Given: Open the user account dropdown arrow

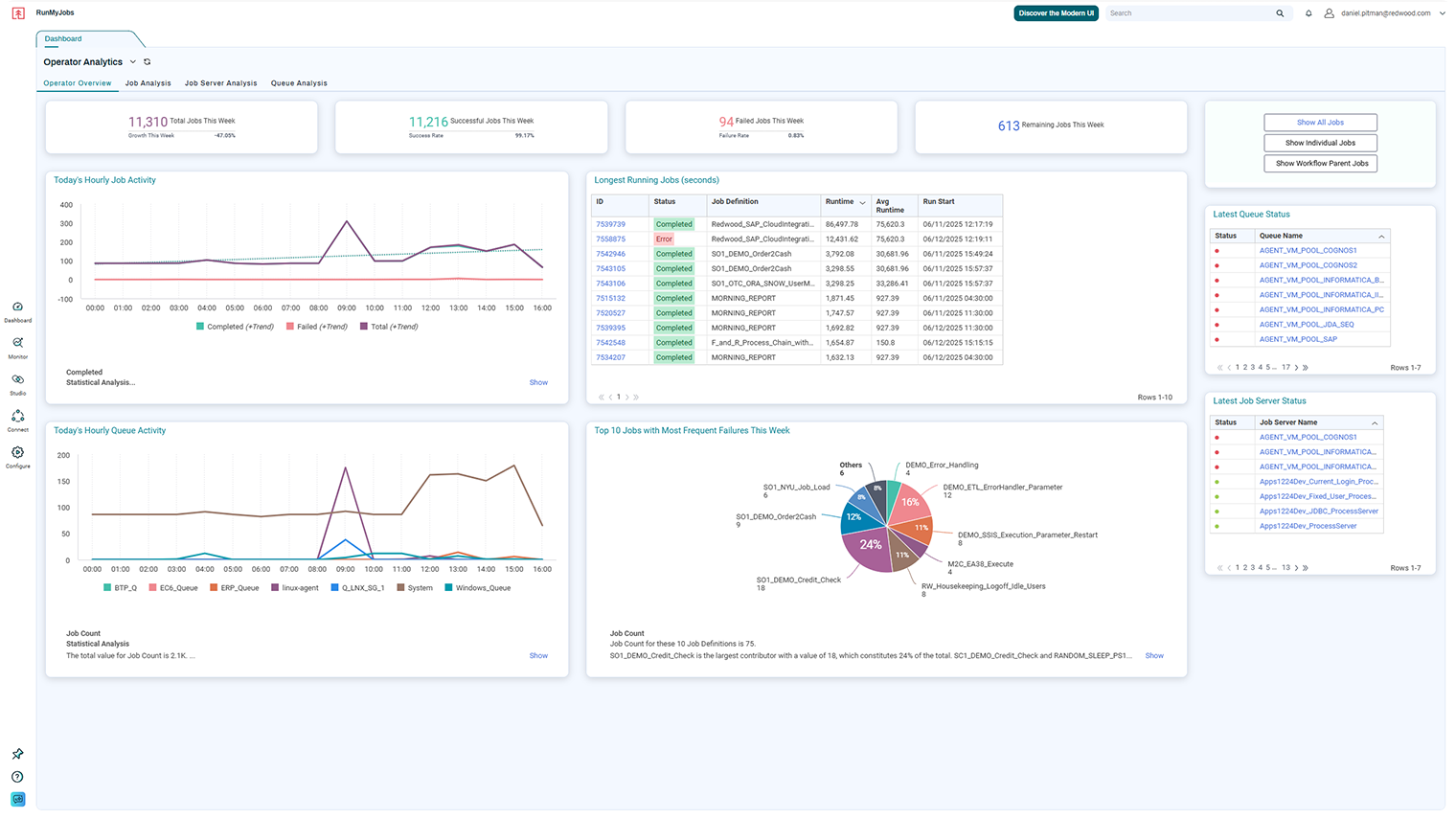Looking at the screenshot, I should (x=1443, y=13).
